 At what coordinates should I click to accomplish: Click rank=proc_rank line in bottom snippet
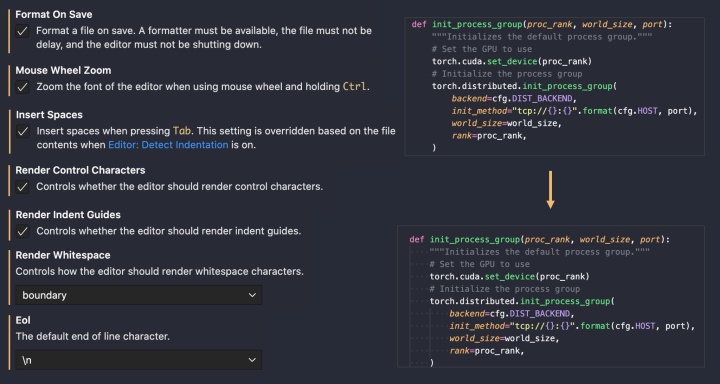487,351
